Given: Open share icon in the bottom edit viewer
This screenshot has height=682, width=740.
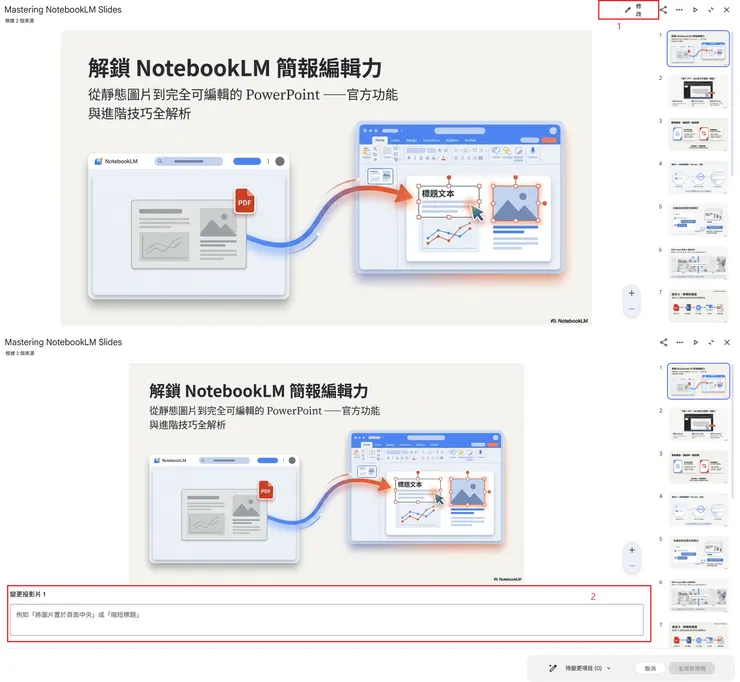Looking at the screenshot, I should click(x=664, y=342).
